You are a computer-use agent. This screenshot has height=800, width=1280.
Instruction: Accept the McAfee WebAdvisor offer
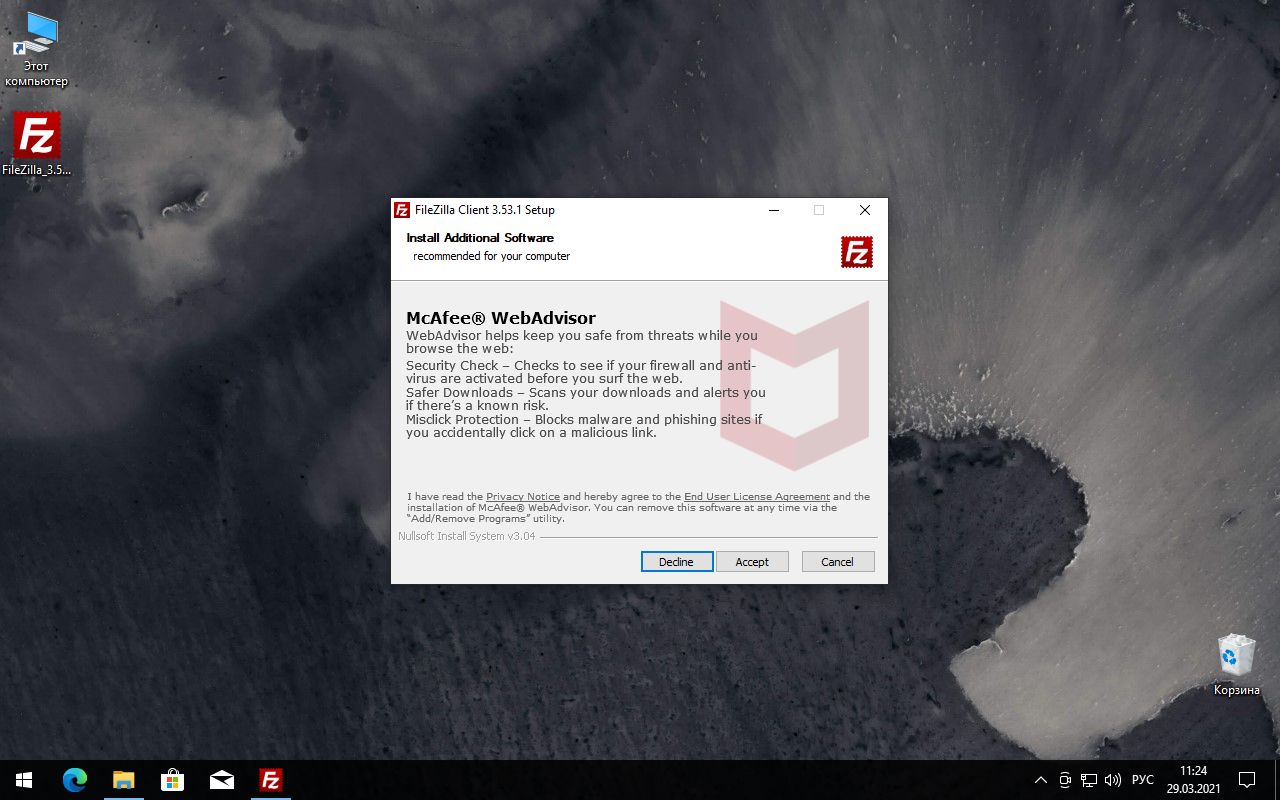coord(752,562)
